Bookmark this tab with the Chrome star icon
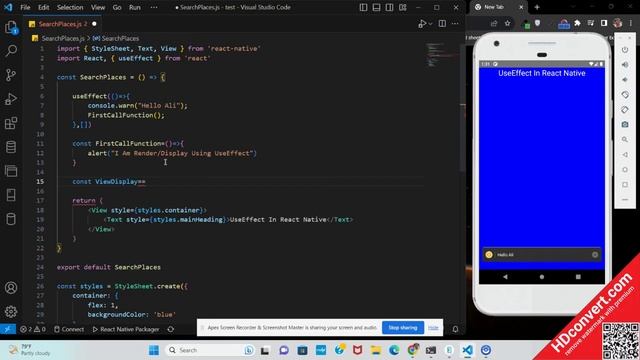This screenshot has height=360, width=640. pos(507,24)
